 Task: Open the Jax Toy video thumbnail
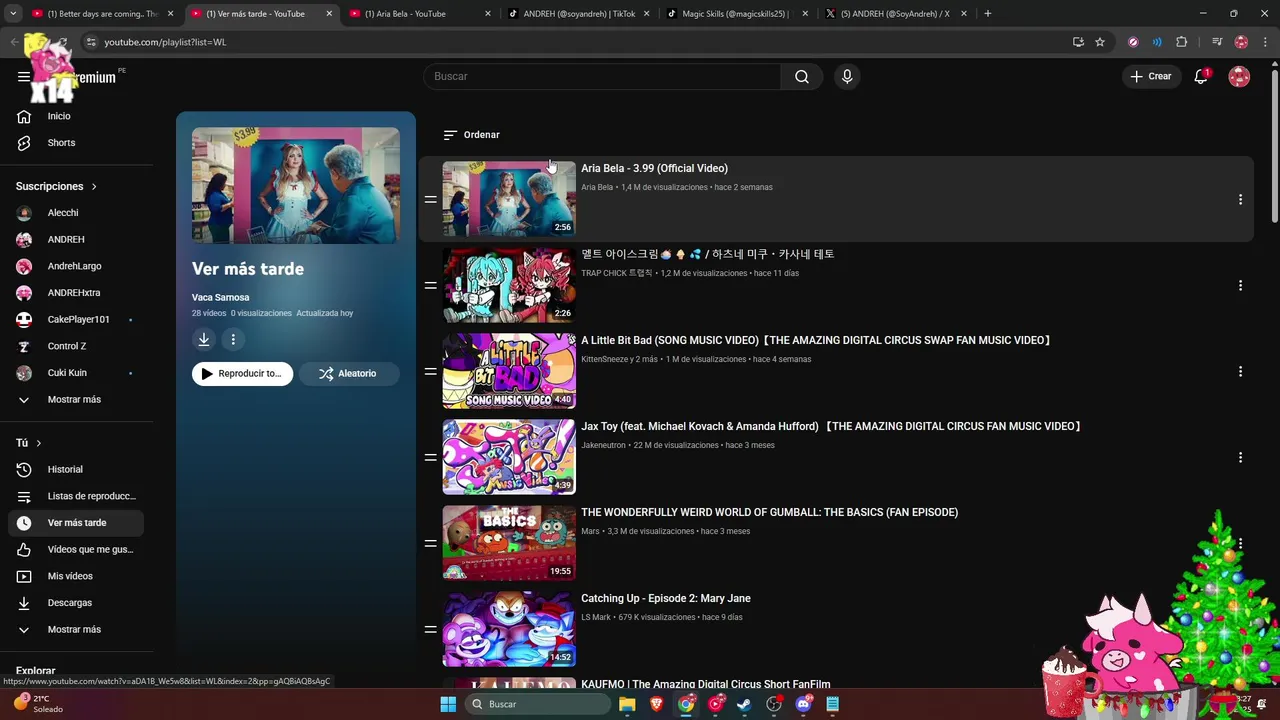pyautogui.click(x=509, y=457)
